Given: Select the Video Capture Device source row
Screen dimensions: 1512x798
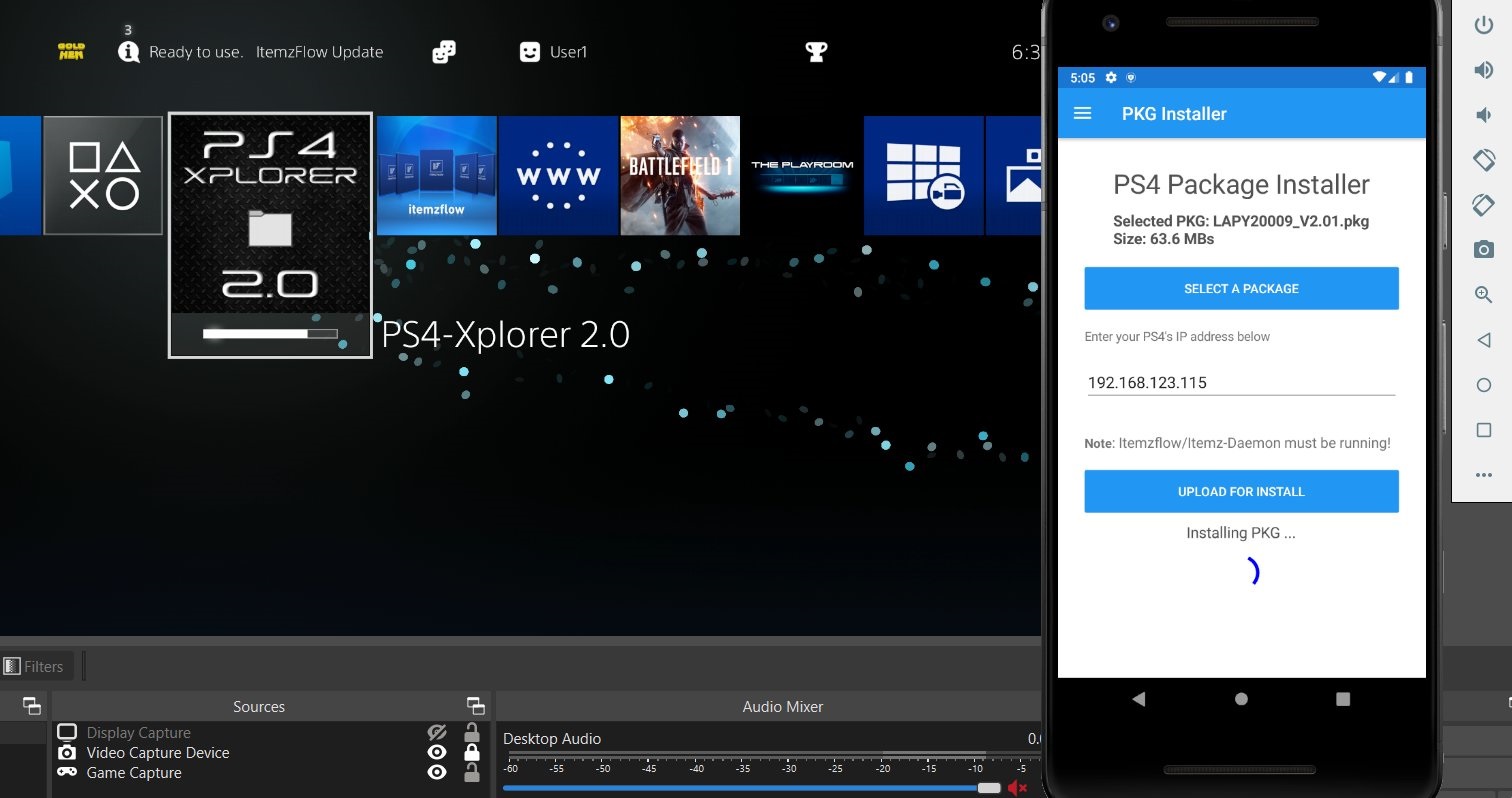Looking at the screenshot, I should click(x=268, y=753).
